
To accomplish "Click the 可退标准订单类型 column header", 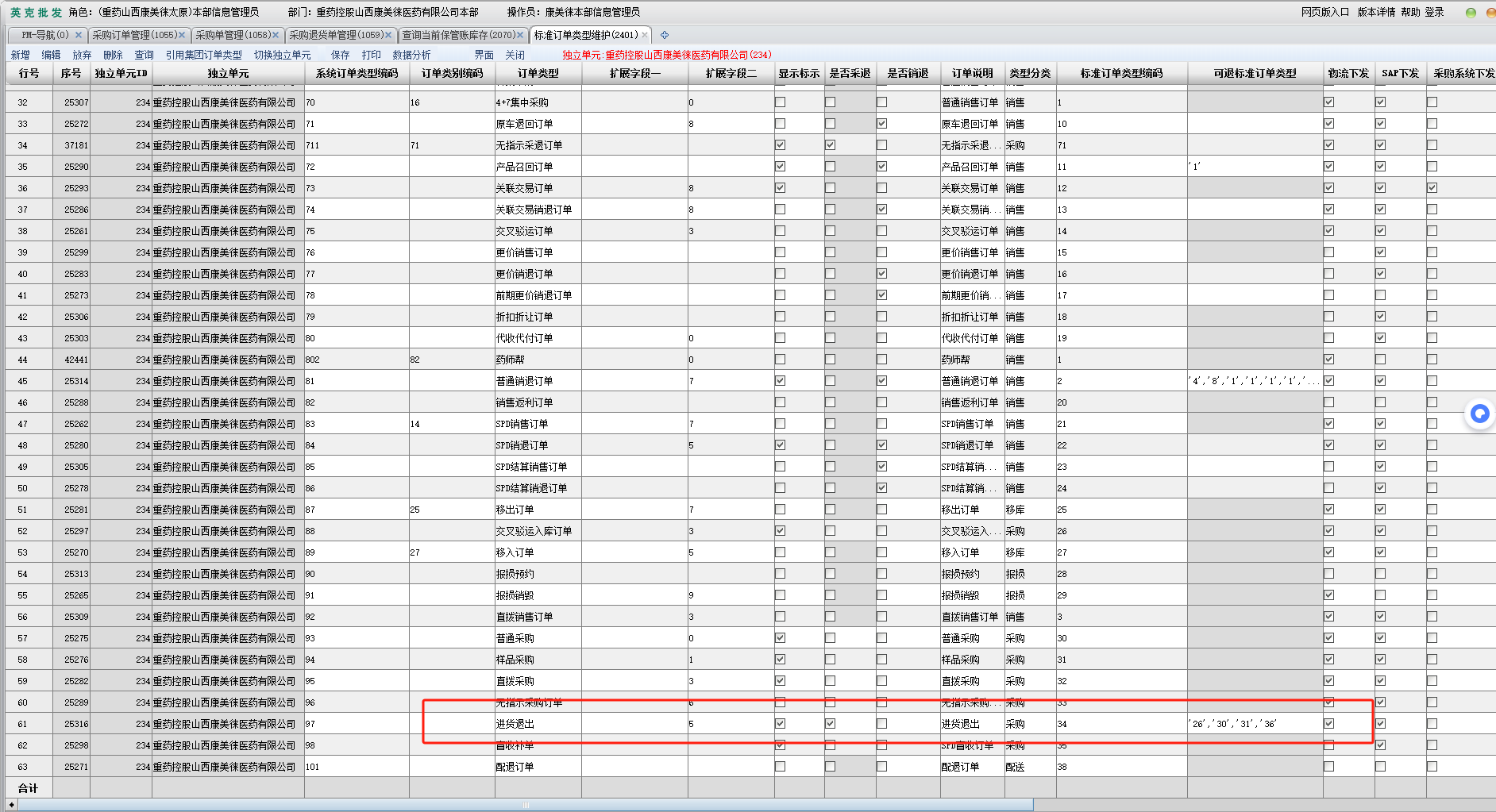I will pyautogui.click(x=1255, y=73).
